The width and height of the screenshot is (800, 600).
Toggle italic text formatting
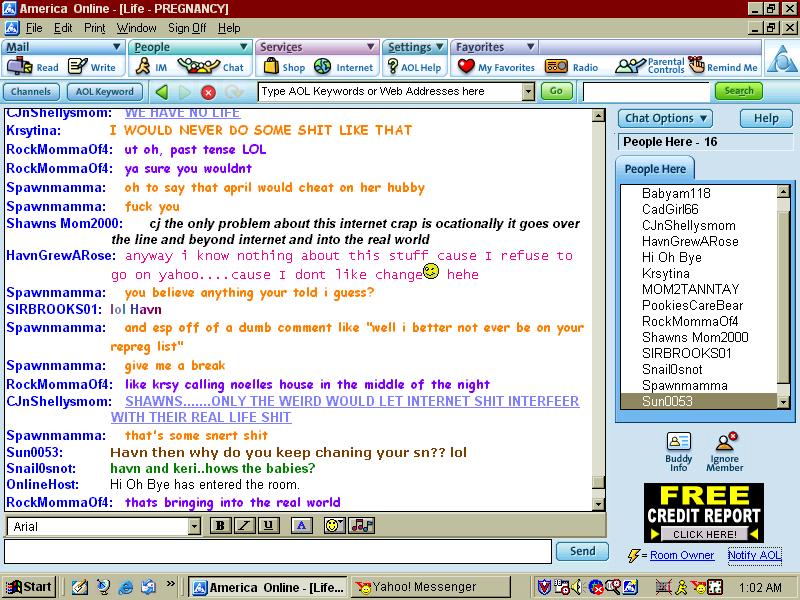tap(244, 526)
